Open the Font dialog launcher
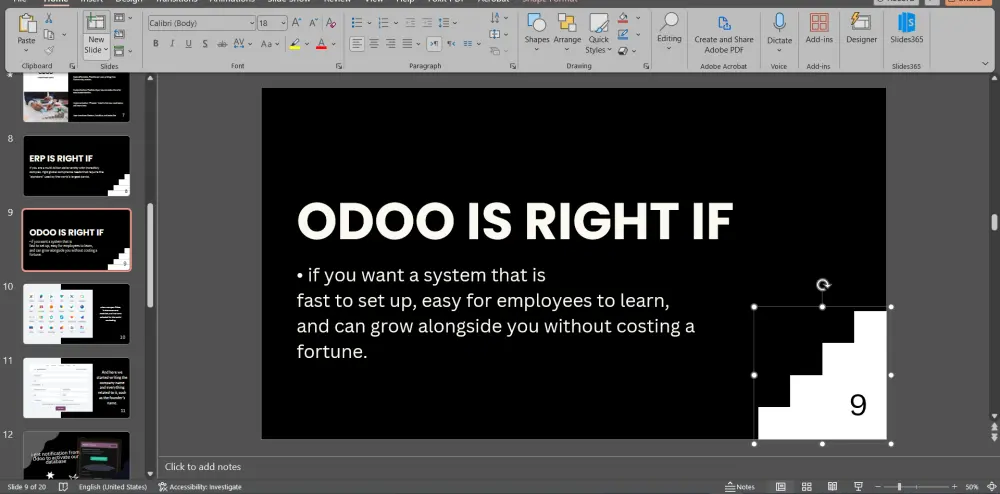The width and height of the screenshot is (1000, 494). coord(339,66)
